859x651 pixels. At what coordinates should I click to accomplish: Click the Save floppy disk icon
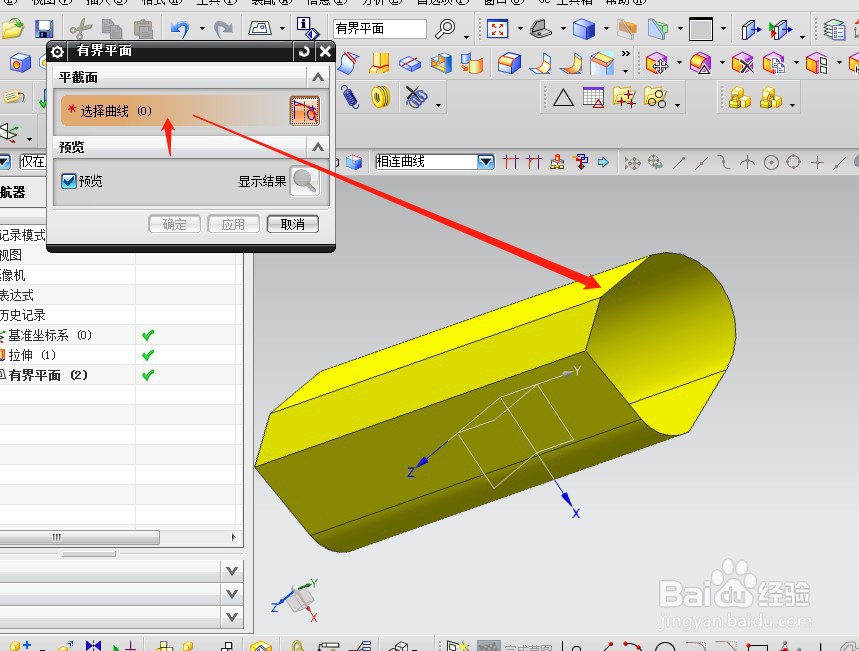tap(44, 29)
